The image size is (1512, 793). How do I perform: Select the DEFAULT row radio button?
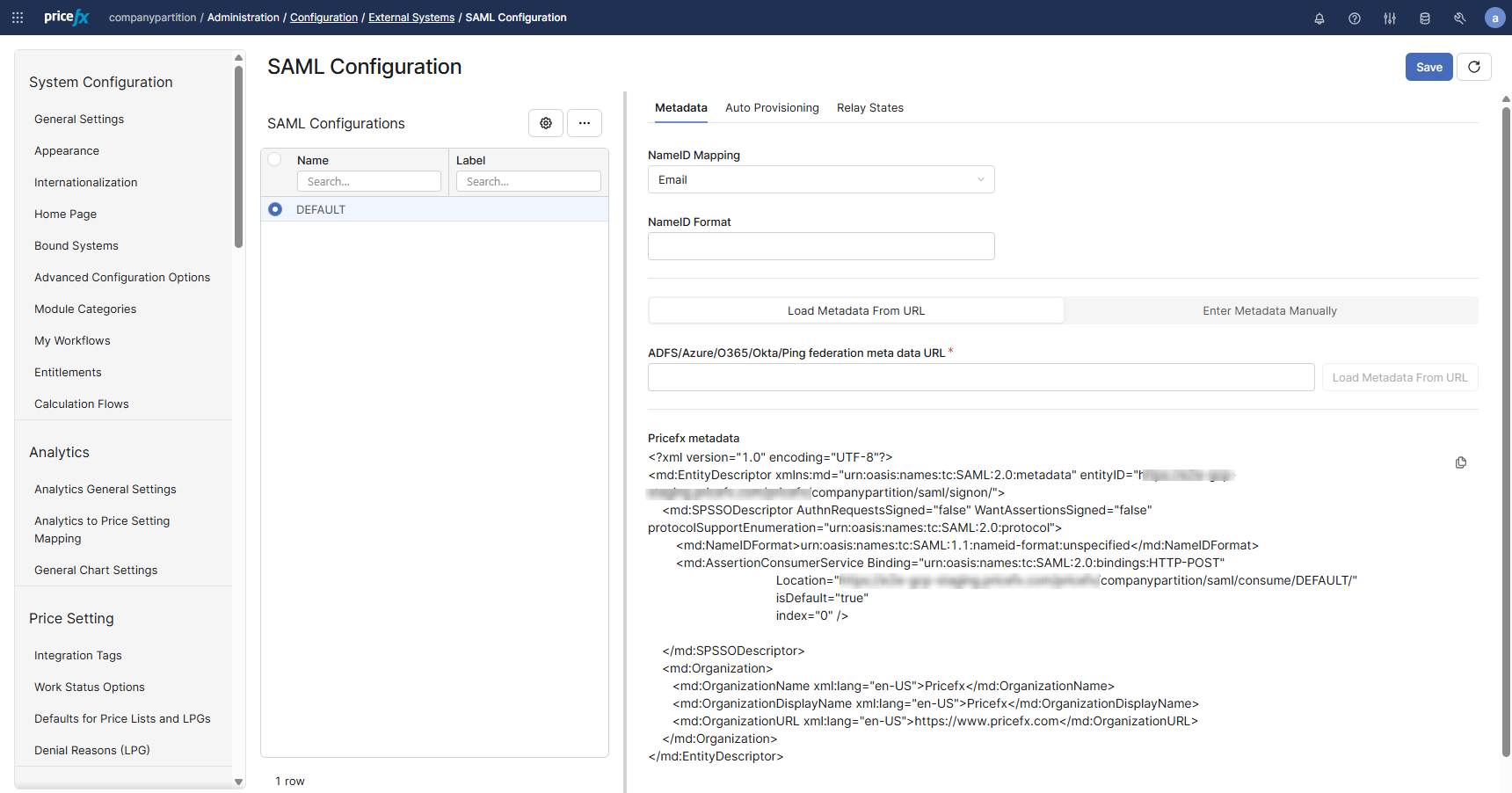(275, 209)
